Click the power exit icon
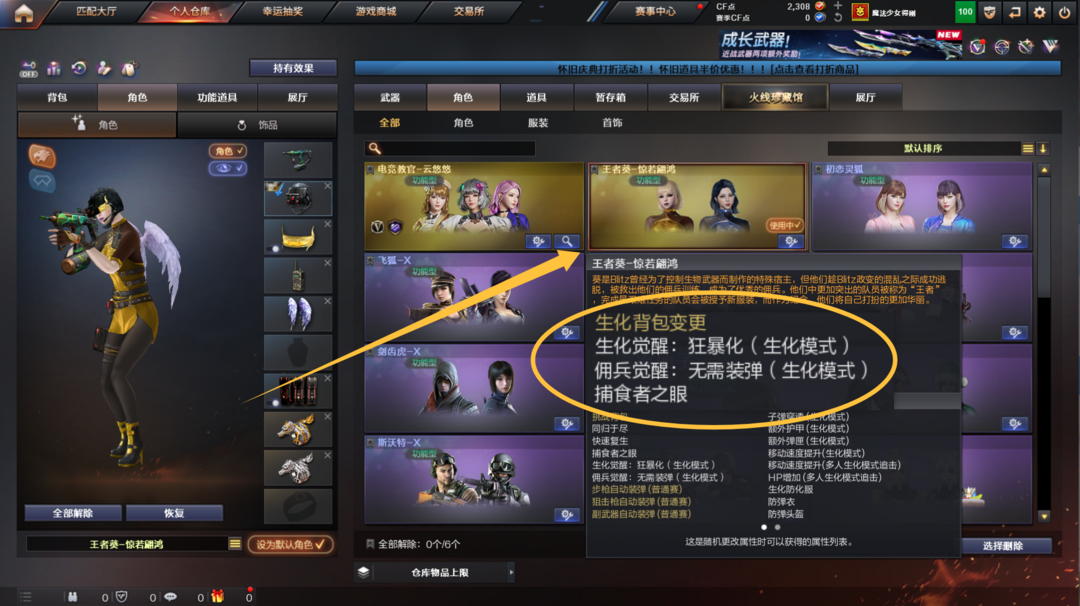The image size is (1080, 606). [1064, 12]
